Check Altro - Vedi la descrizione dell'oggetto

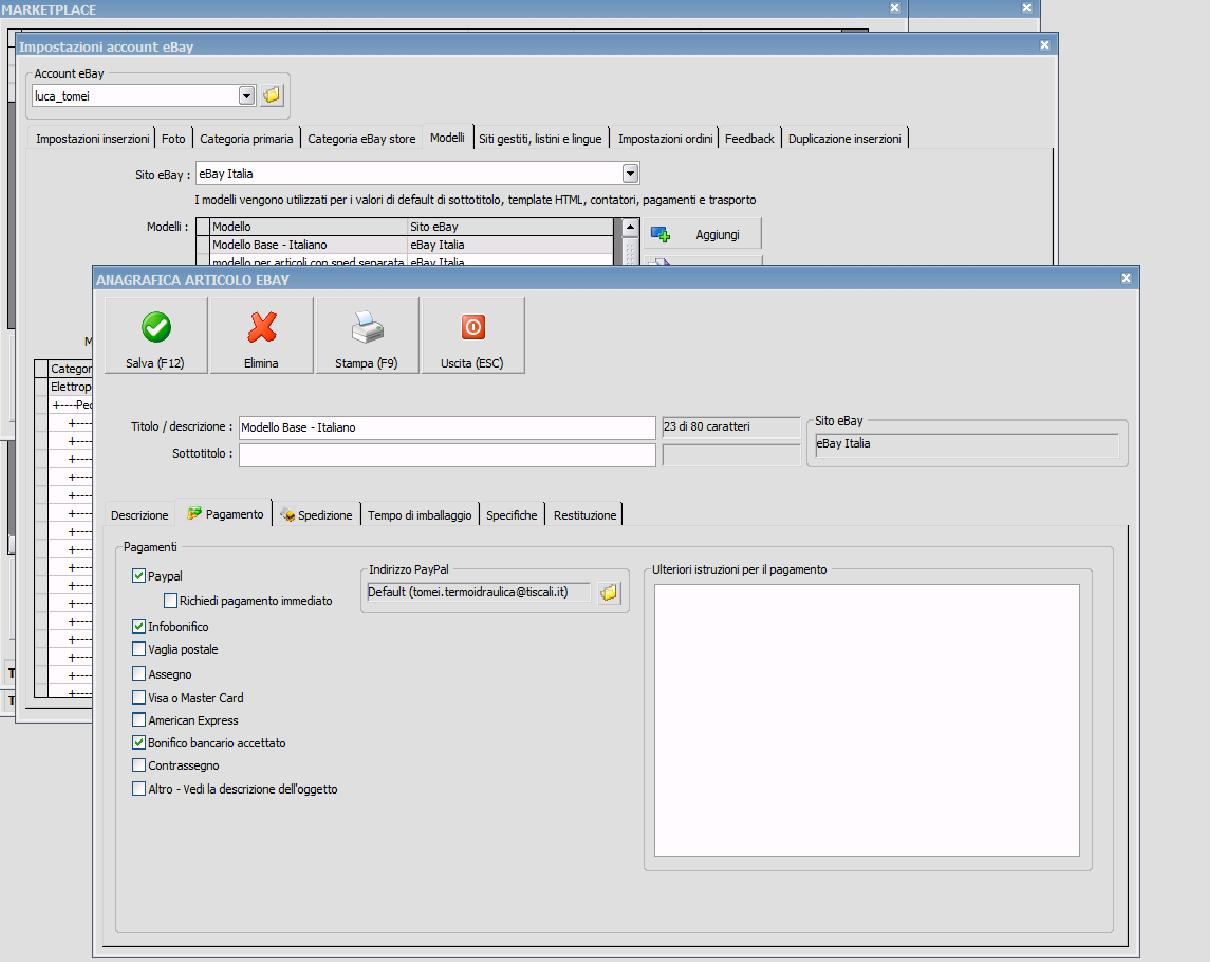[x=139, y=789]
